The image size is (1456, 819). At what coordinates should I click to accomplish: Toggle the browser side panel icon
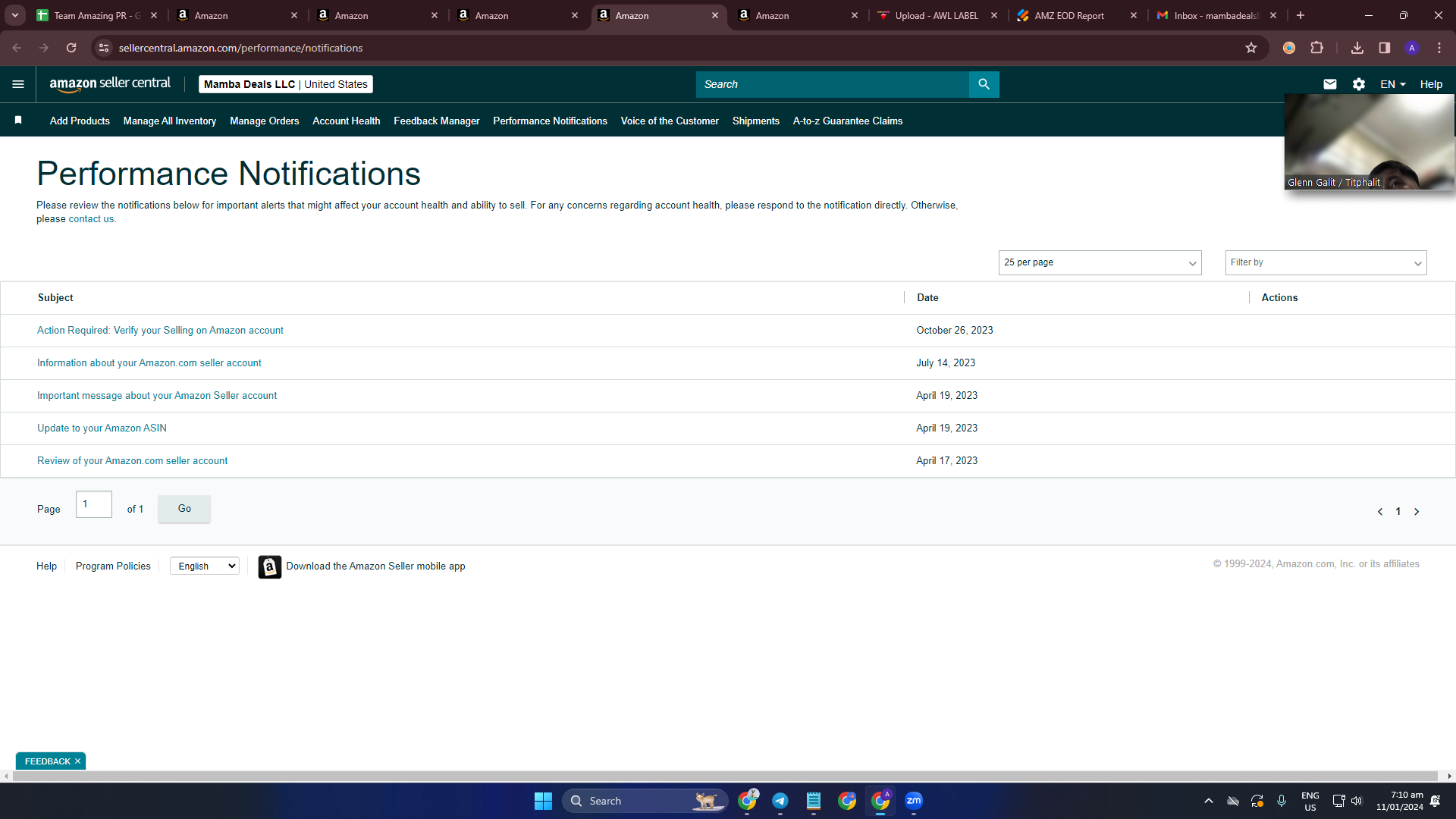pos(1385,48)
